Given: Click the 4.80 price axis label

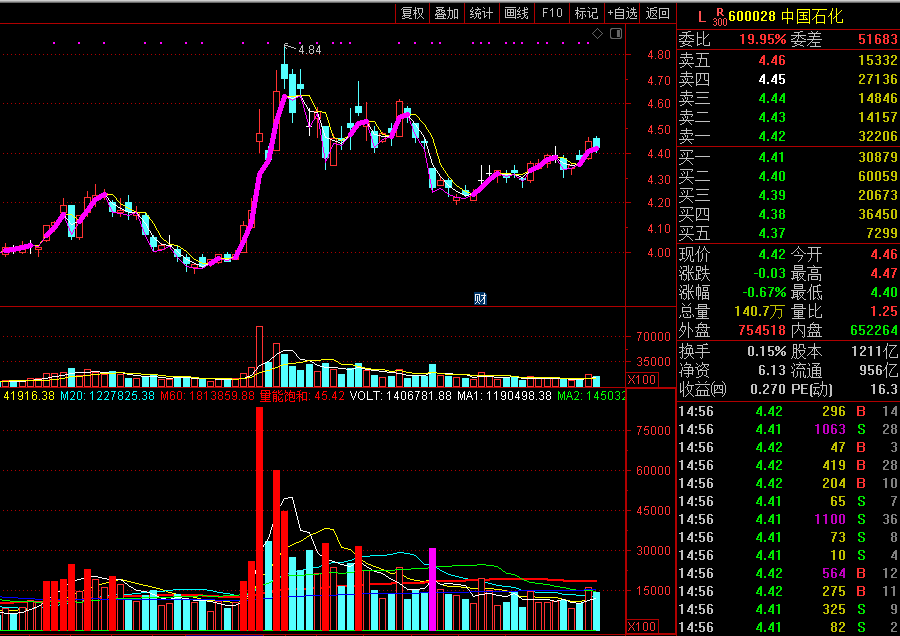Looking at the screenshot, I should (659, 55).
